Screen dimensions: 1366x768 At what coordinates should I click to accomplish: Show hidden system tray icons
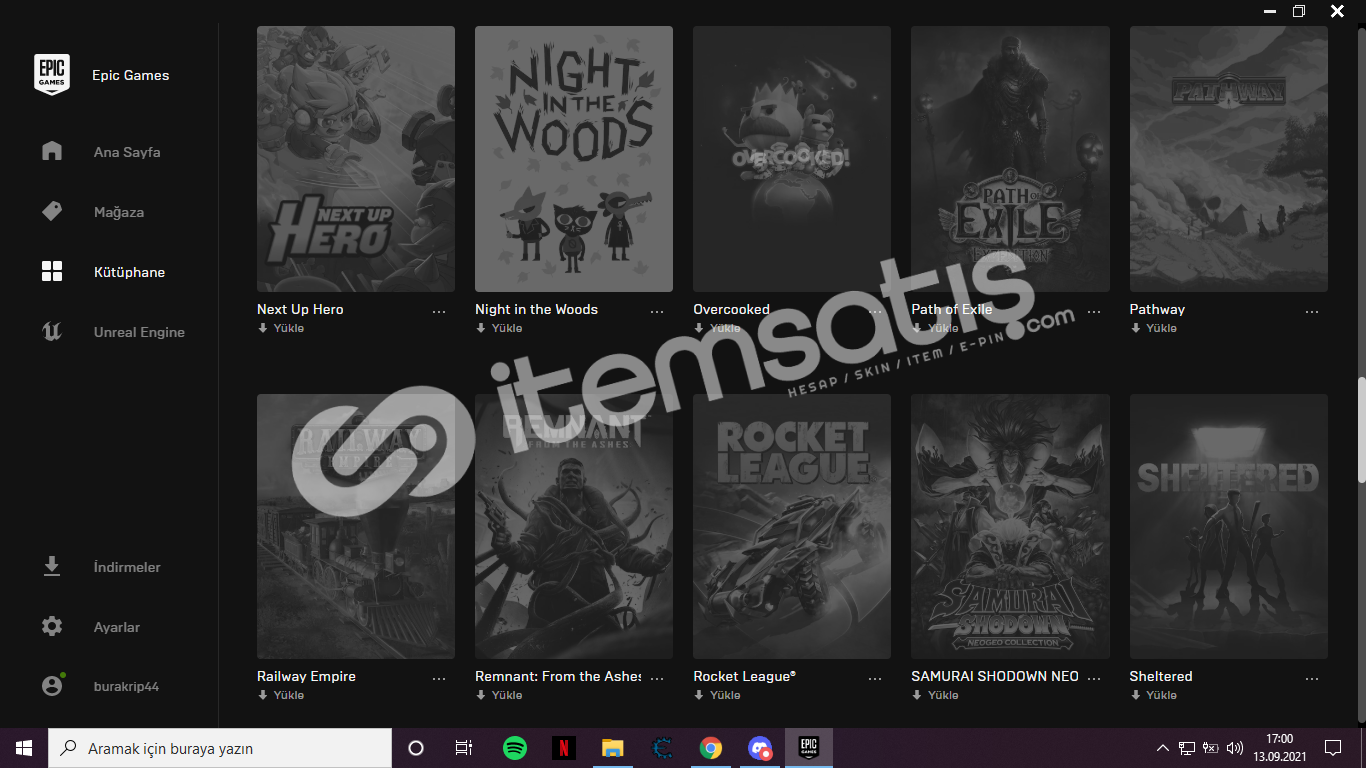(x=1162, y=748)
